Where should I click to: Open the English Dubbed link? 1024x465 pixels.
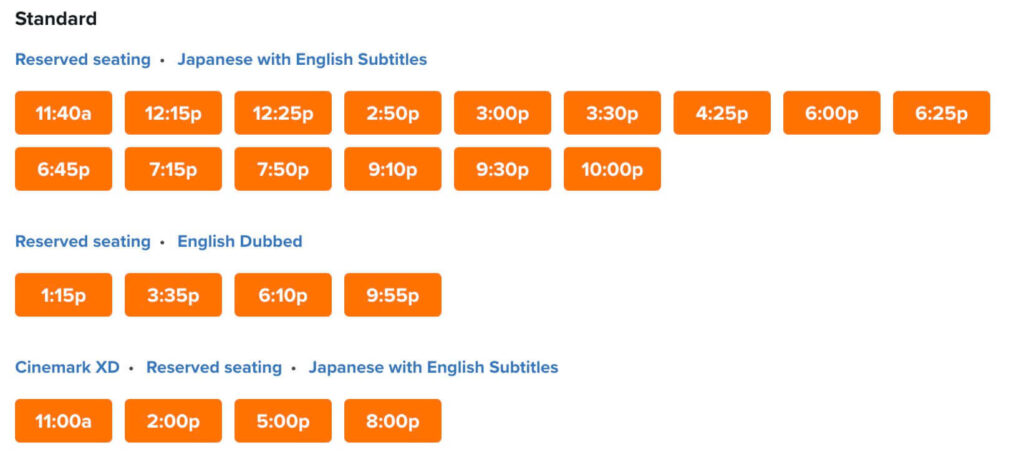[x=240, y=241]
